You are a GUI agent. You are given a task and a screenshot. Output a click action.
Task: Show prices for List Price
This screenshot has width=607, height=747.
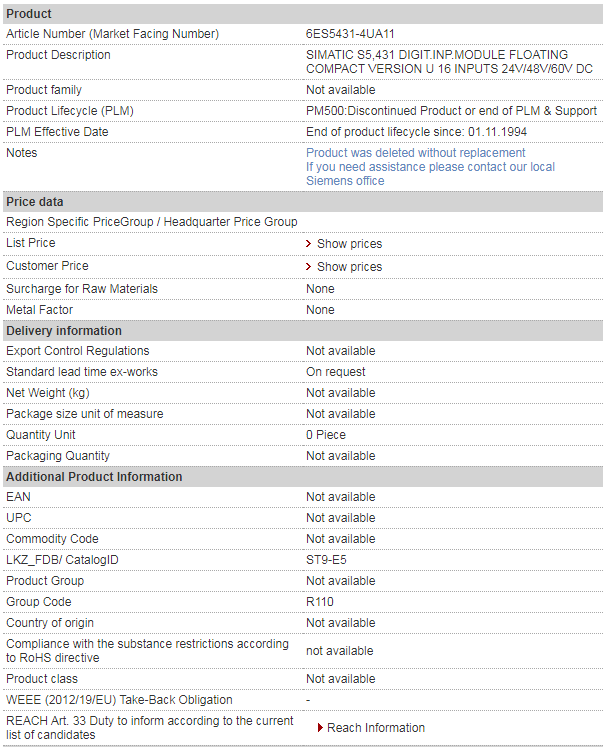pos(349,244)
